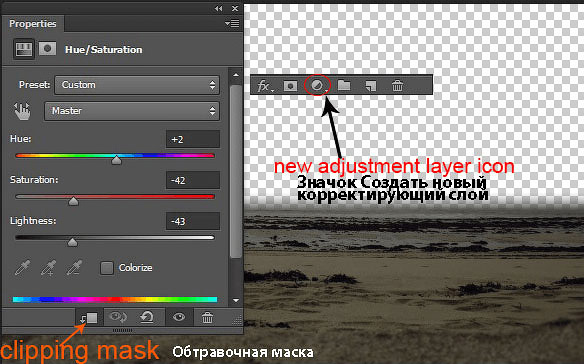The height and width of the screenshot is (364, 584).
Task: Click the Saturation slider handle
Action: [73, 201]
